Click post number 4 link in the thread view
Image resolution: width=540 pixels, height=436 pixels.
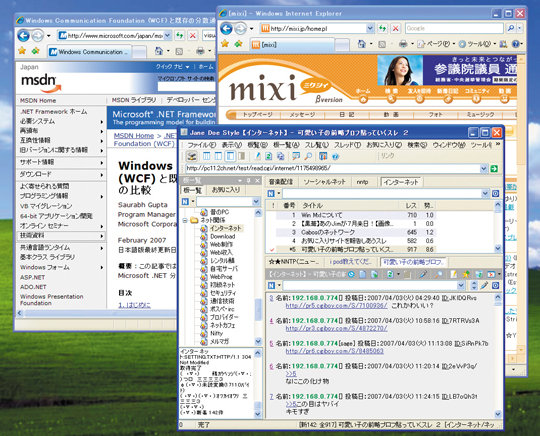(271, 321)
